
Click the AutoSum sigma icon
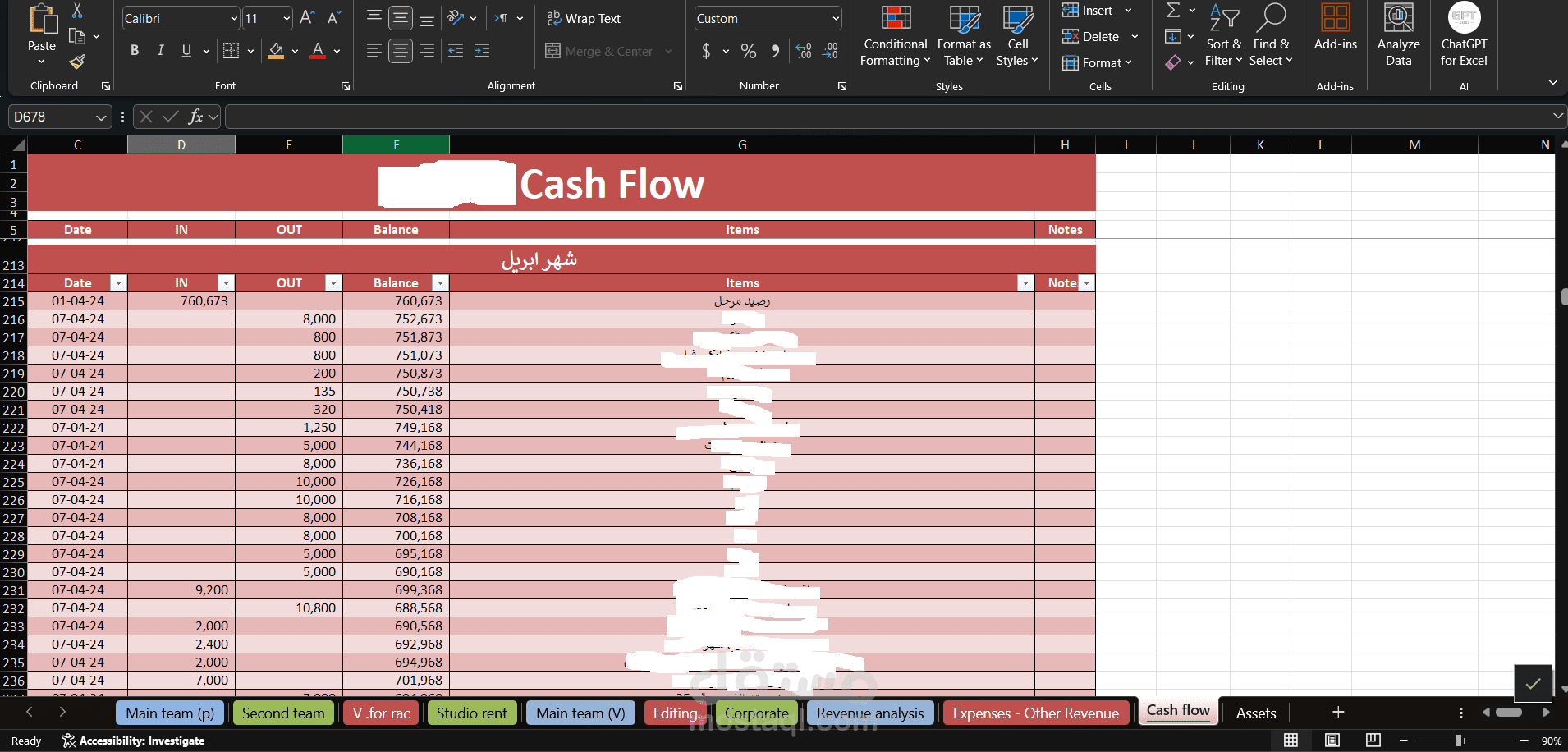1173,10
